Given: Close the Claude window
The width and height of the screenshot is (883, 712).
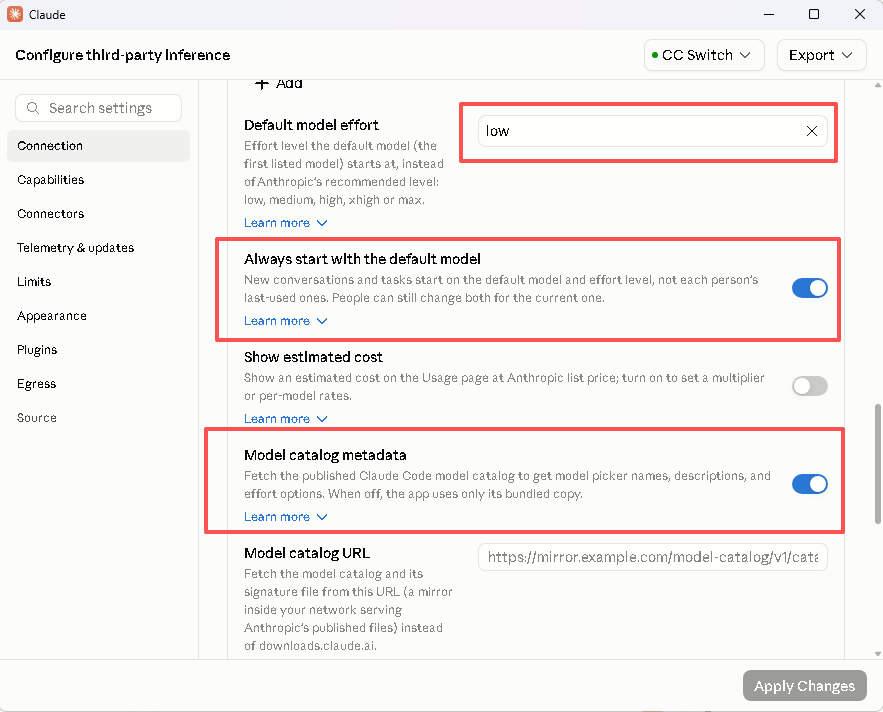Looking at the screenshot, I should pyautogui.click(x=859, y=14).
